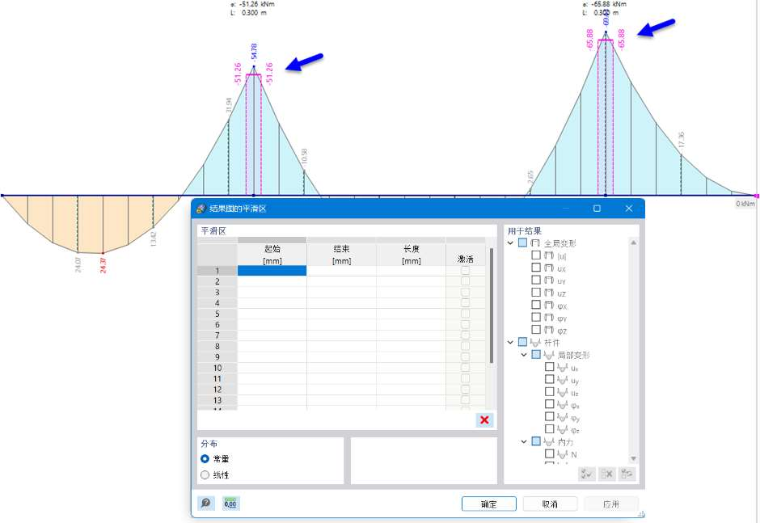The image size is (760, 523).
Task: Click the internal forces icon beside 内力
Action: (549, 442)
